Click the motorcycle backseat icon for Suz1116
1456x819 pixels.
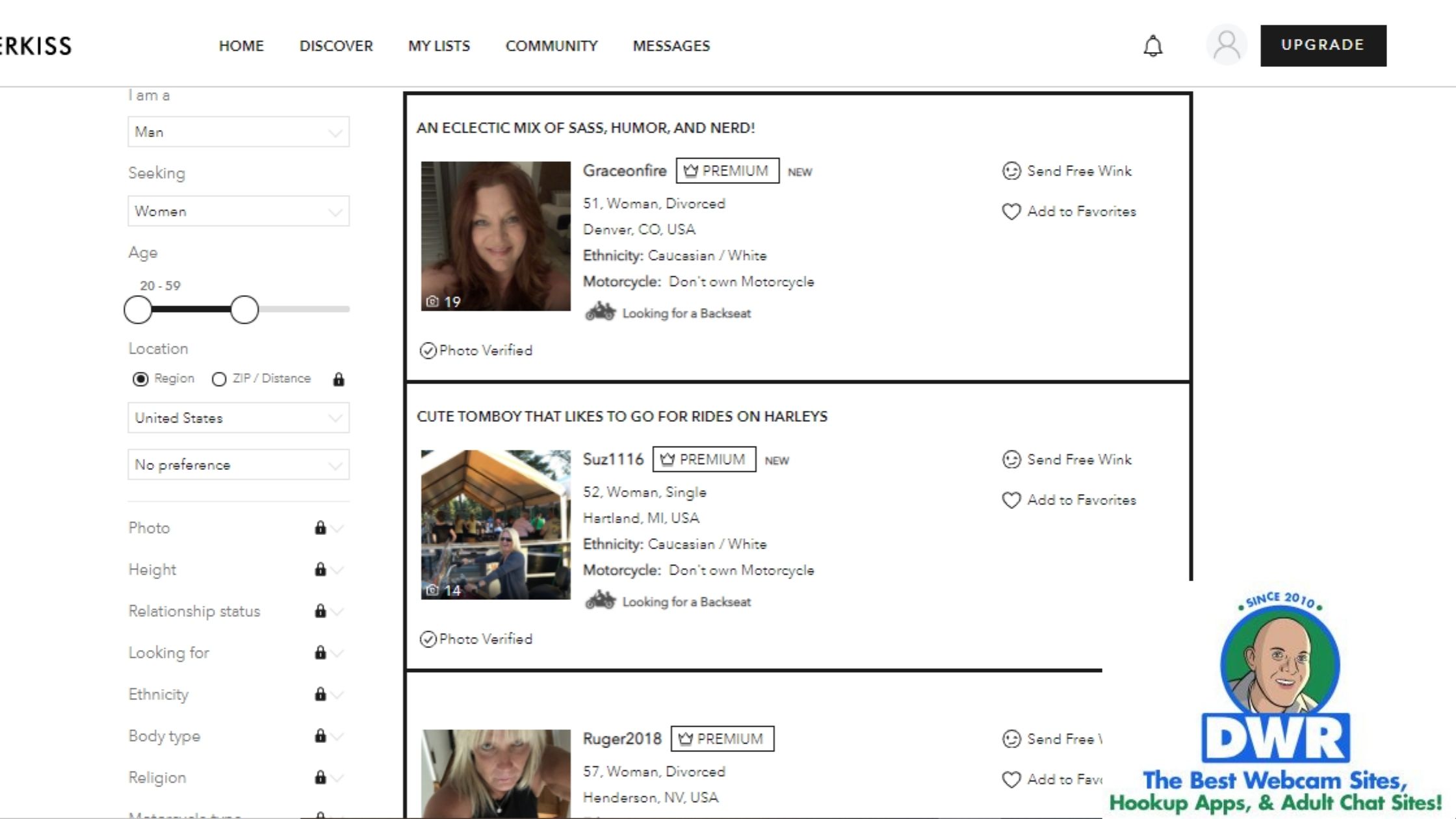598,600
